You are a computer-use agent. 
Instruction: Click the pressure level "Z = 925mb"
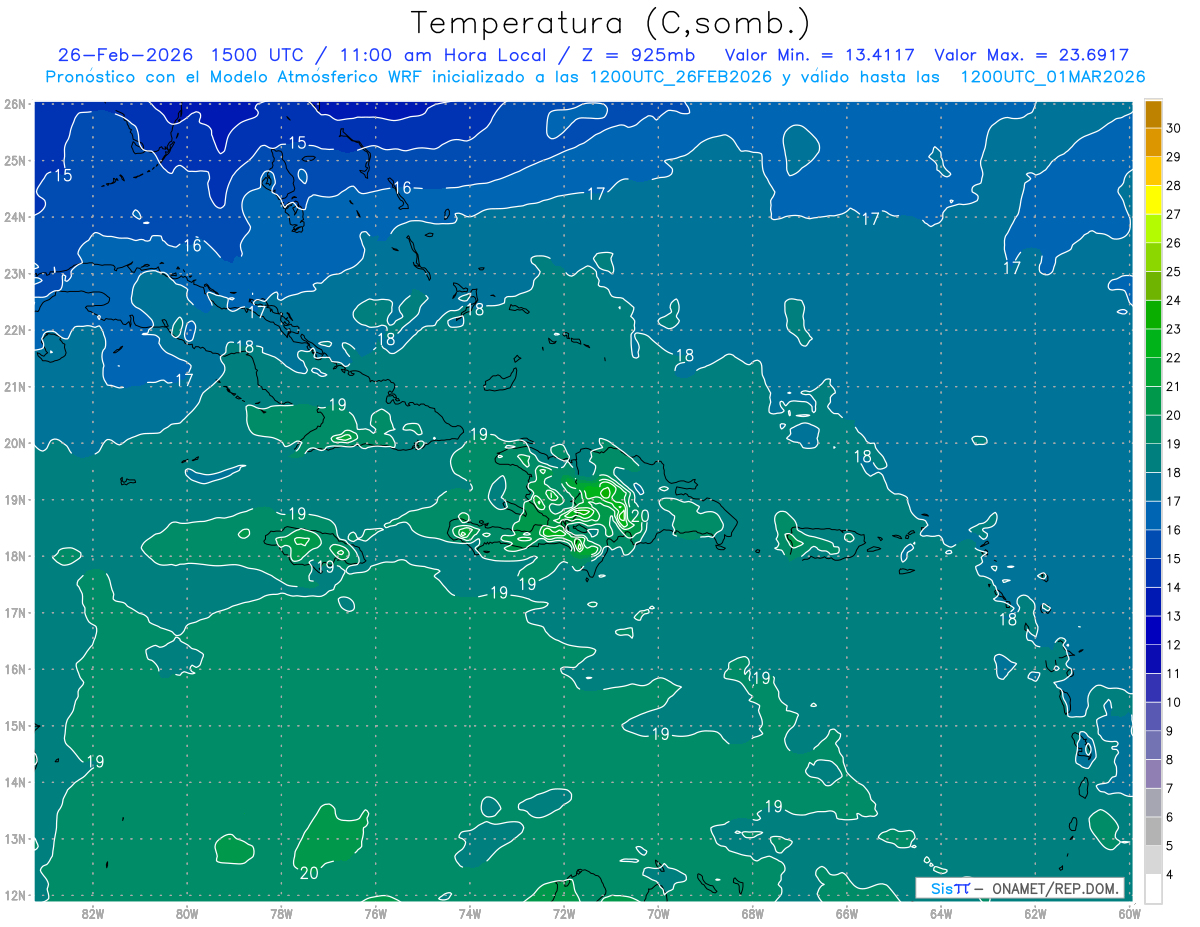coord(640,55)
